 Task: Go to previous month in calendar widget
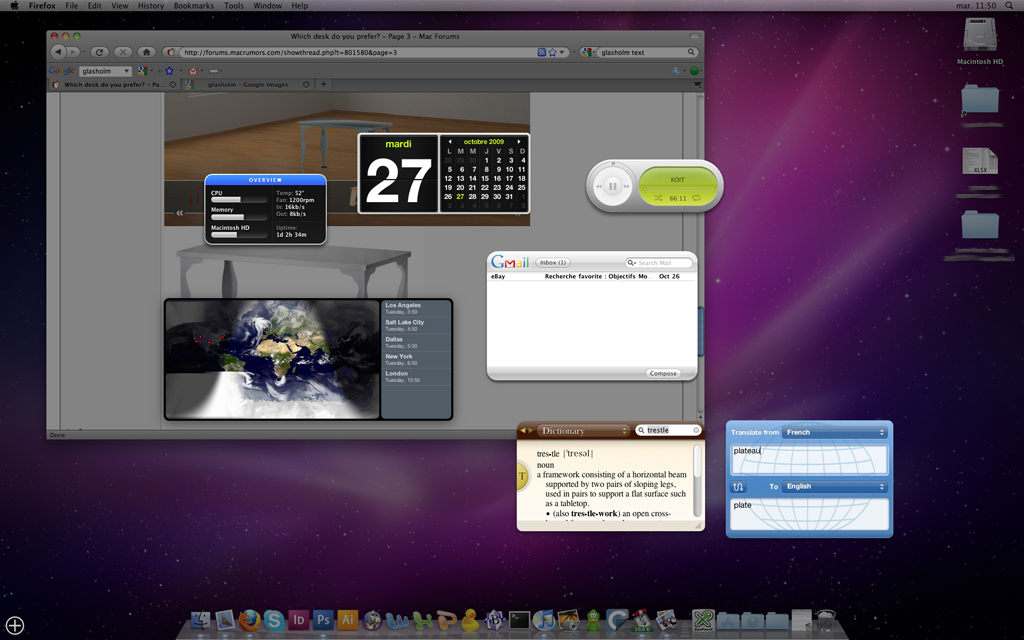click(x=449, y=142)
